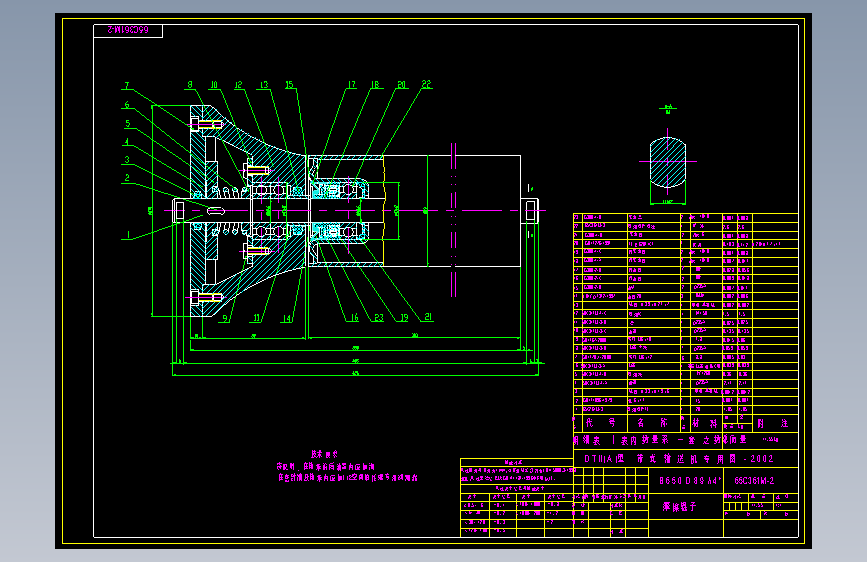The height and width of the screenshot is (562, 867).
Task: Click part callout number 12
Action: pos(238,85)
